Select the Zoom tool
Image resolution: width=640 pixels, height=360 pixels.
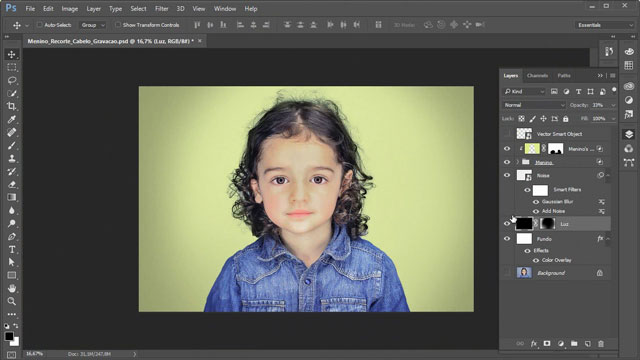pyautogui.click(x=11, y=302)
